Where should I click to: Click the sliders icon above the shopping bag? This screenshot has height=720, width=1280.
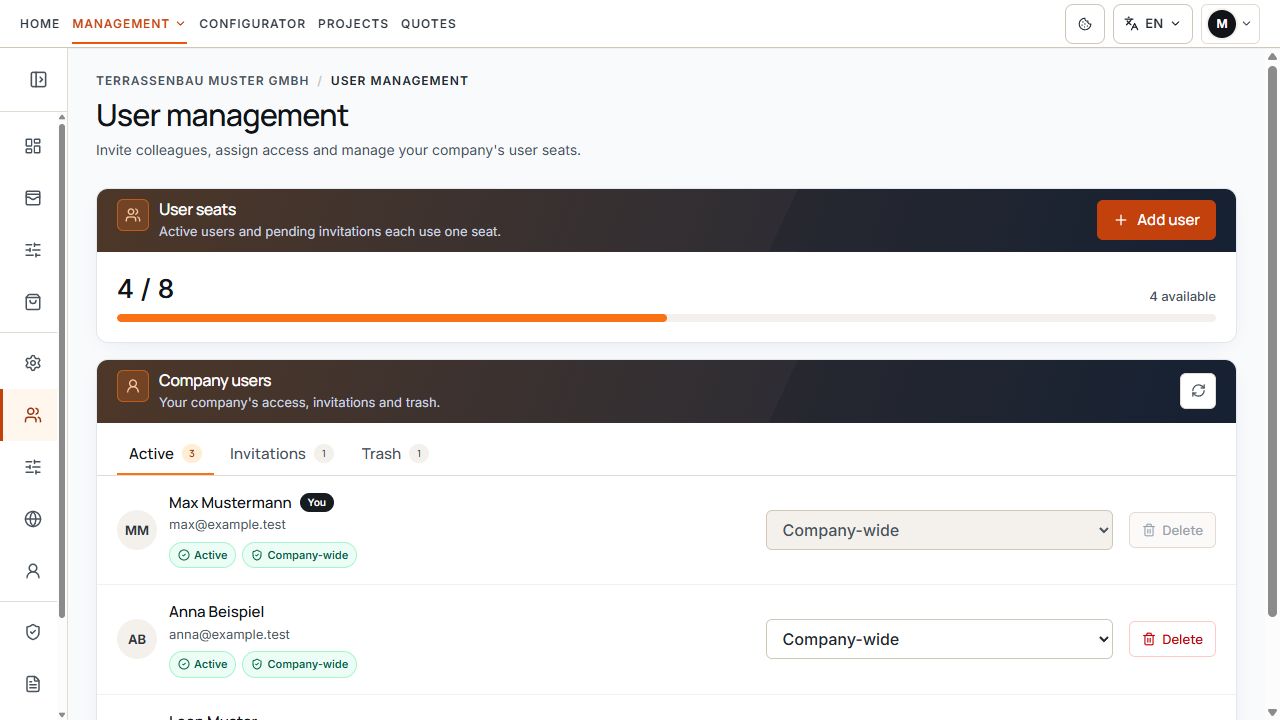tap(33, 250)
